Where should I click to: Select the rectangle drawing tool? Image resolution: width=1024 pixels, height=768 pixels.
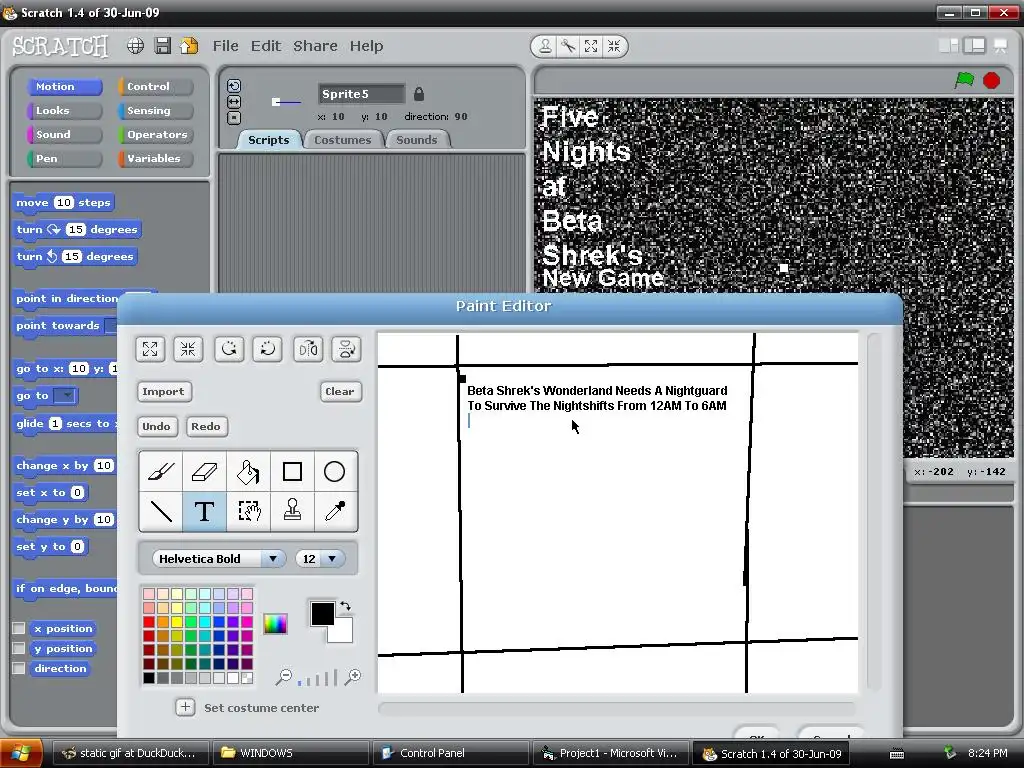[292, 472]
